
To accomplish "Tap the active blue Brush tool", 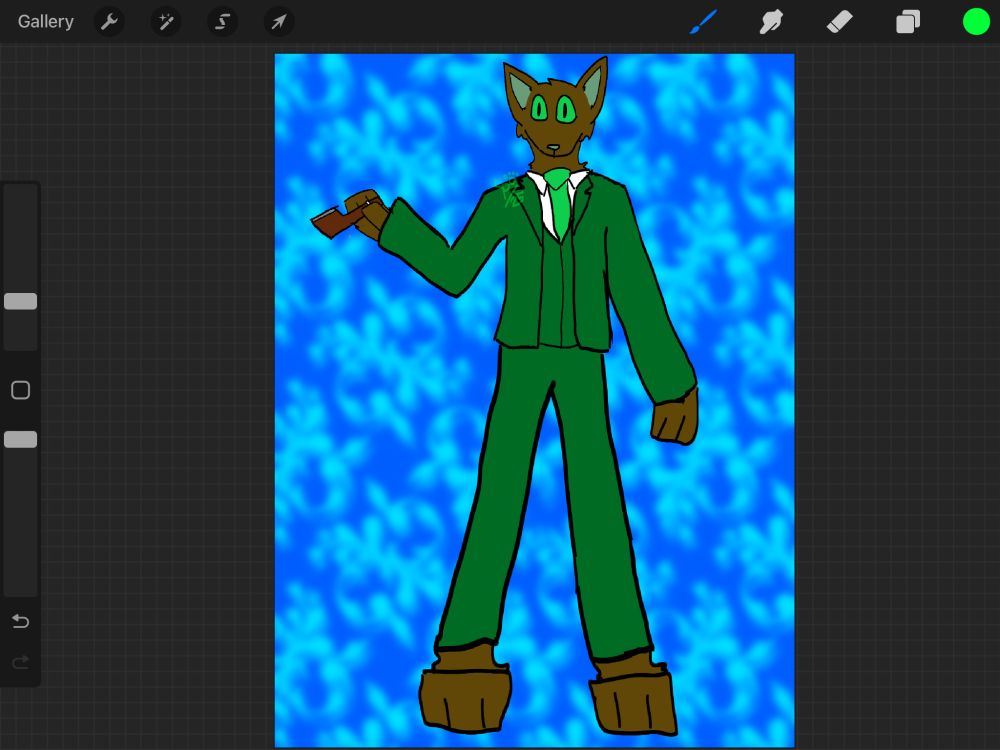I will tap(703, 21).
